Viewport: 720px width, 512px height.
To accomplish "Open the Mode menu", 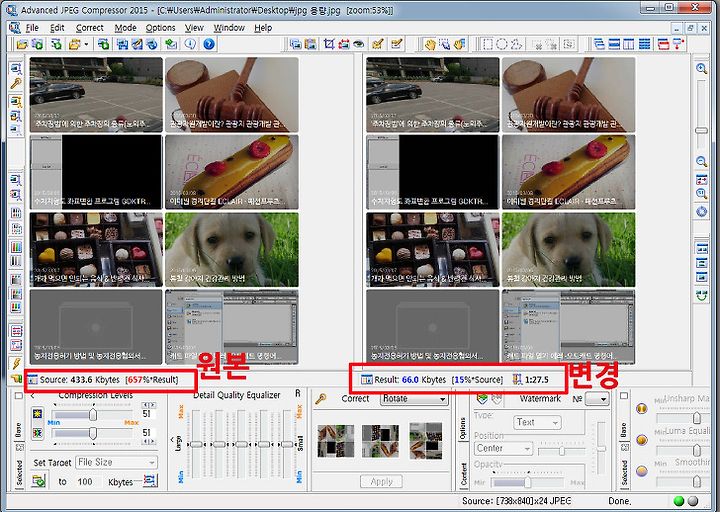I will click(125, 28).
